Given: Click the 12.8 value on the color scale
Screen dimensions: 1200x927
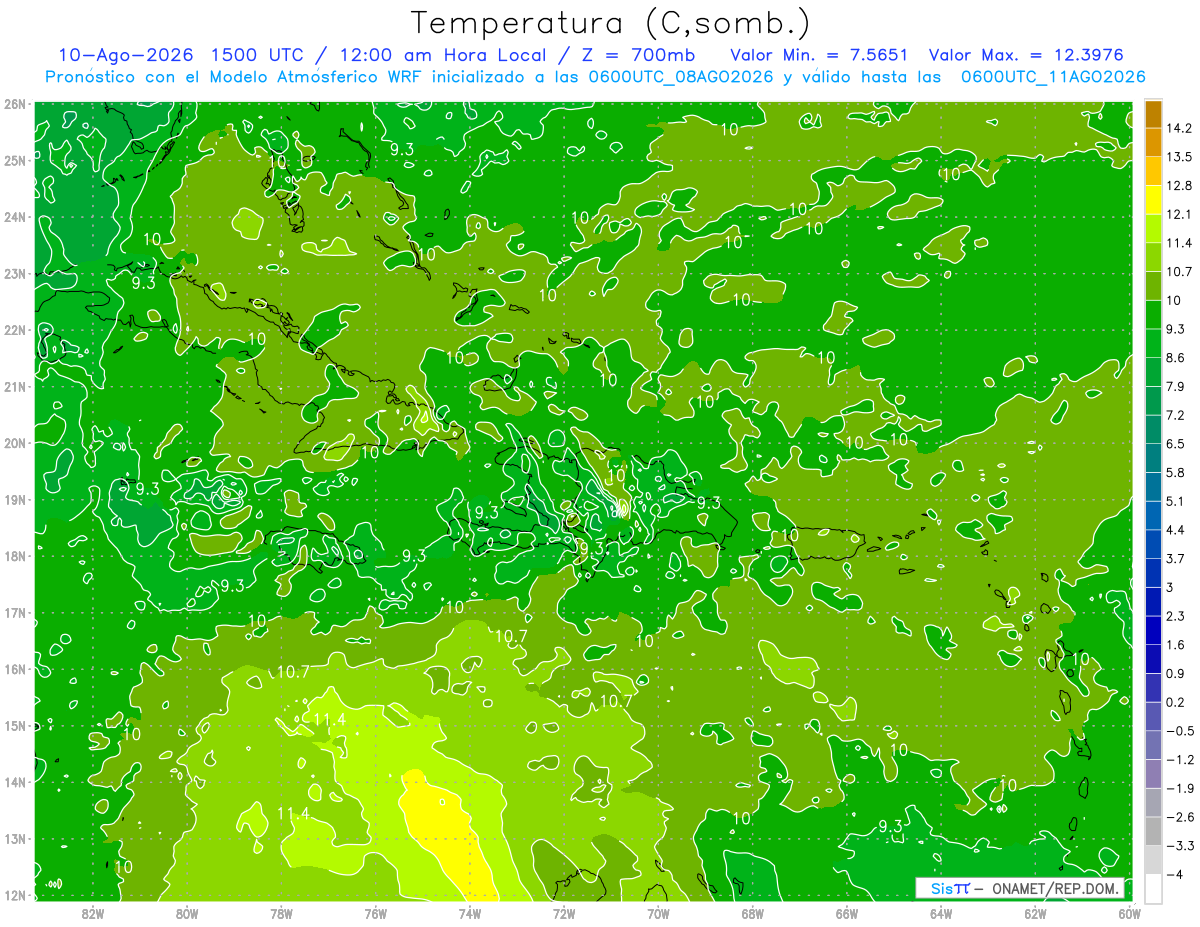Looking at the screenshot, I should tap(1180, 186).
